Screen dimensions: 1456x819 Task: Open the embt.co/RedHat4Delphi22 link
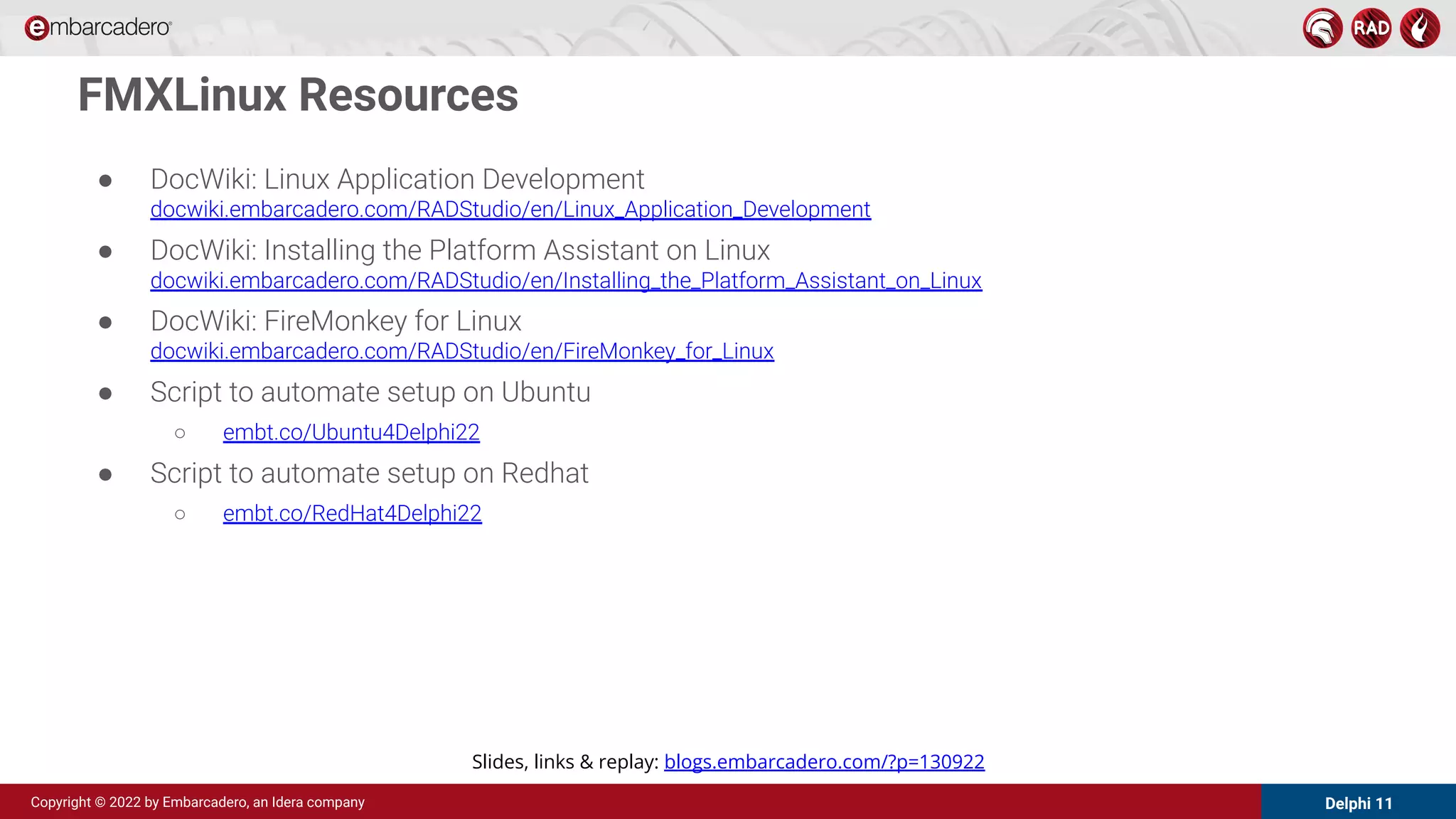pos(352,513)
